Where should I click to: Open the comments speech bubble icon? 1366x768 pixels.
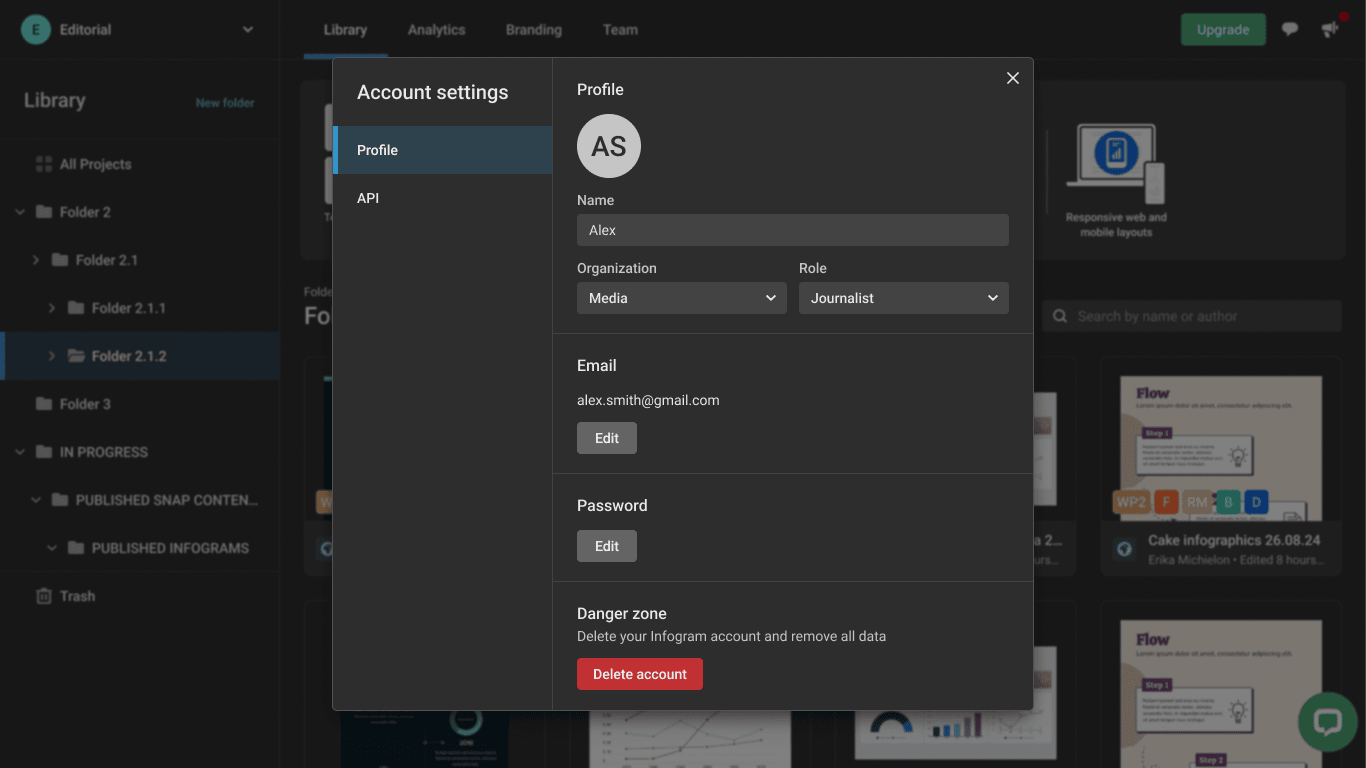pos(1290,30)
